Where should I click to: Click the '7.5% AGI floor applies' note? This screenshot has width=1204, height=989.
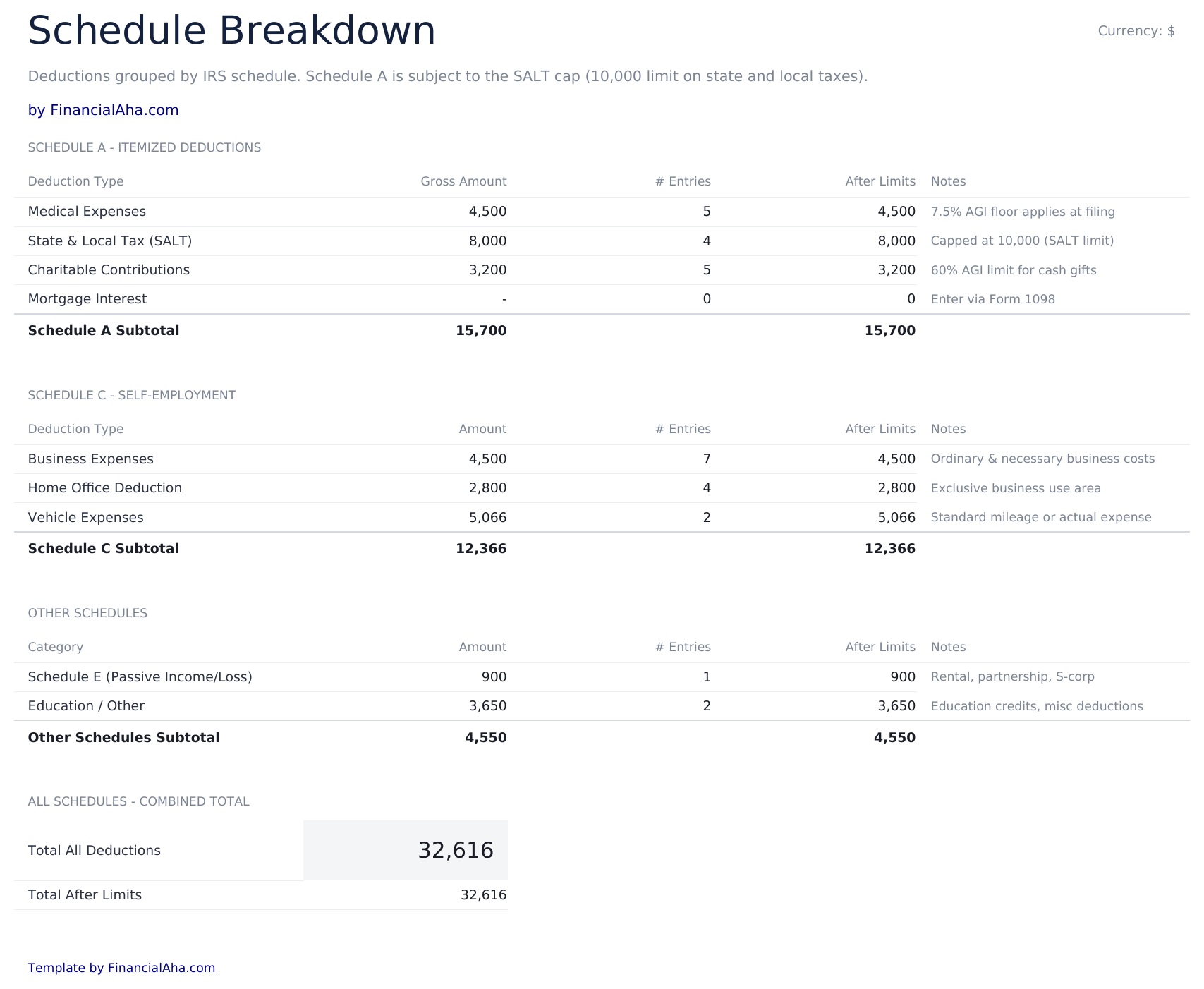1023,212
